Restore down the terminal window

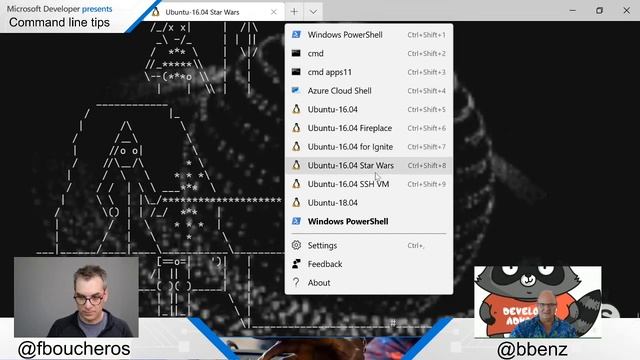[x=599, y=11]
